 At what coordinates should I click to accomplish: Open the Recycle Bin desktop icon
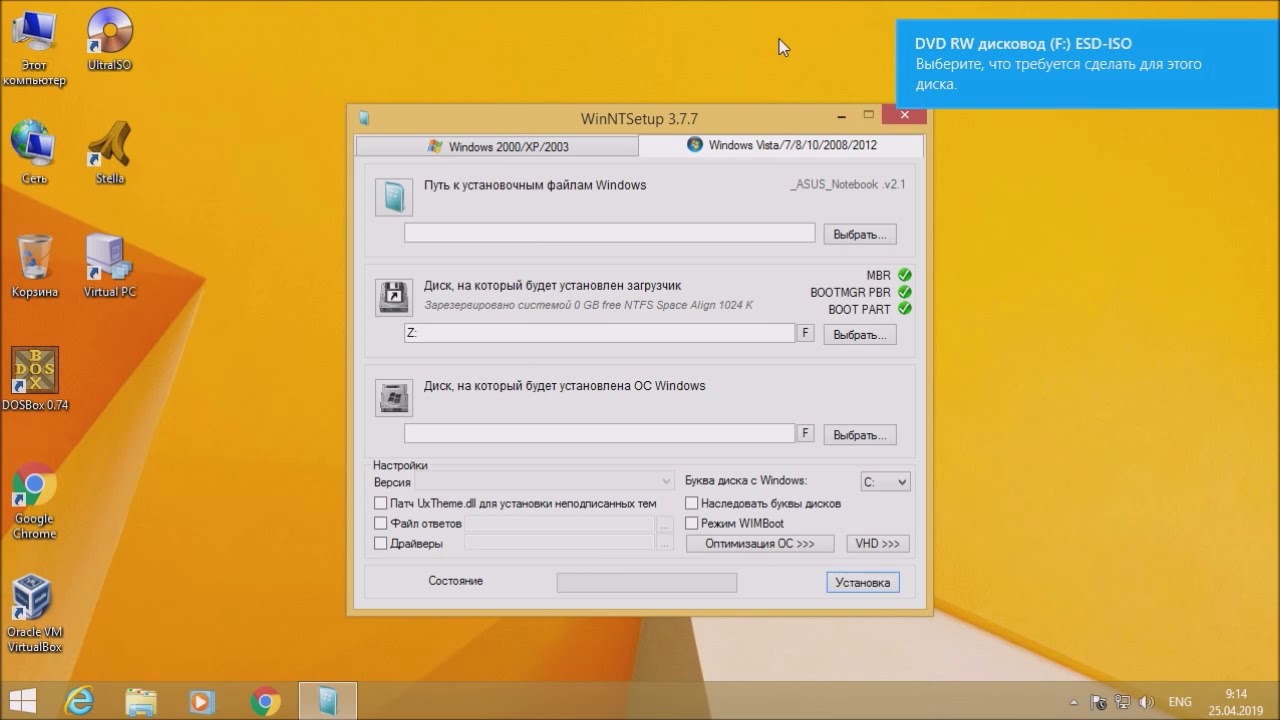click(x=35, y=266)
